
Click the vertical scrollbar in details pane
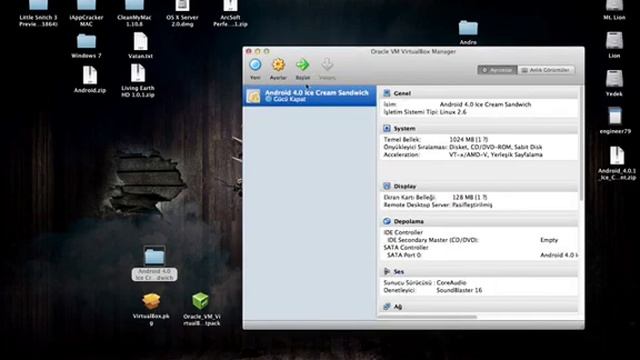(x=581, y=143)
